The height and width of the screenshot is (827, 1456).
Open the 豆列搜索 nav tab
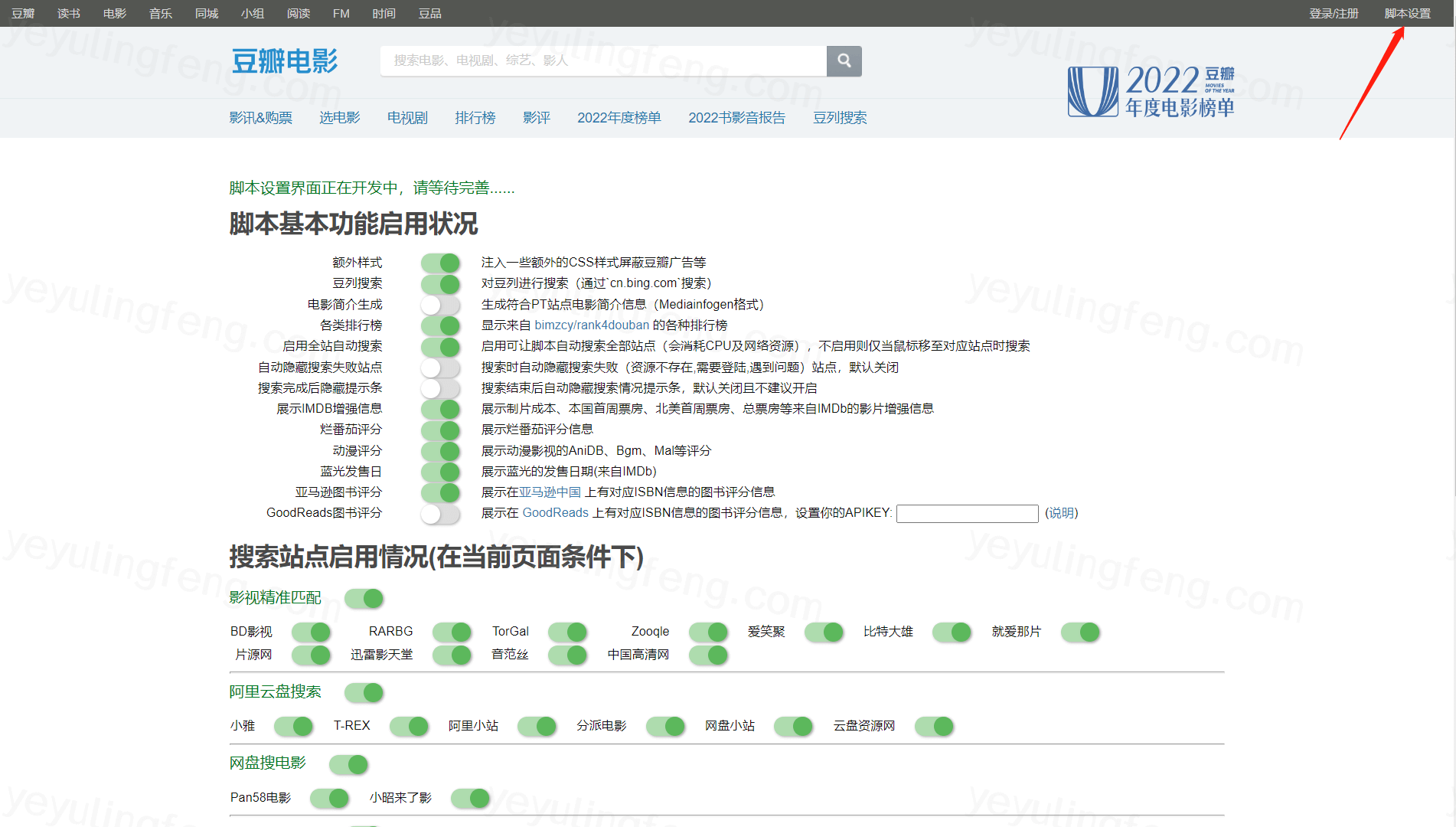click(x=840, y=118)
